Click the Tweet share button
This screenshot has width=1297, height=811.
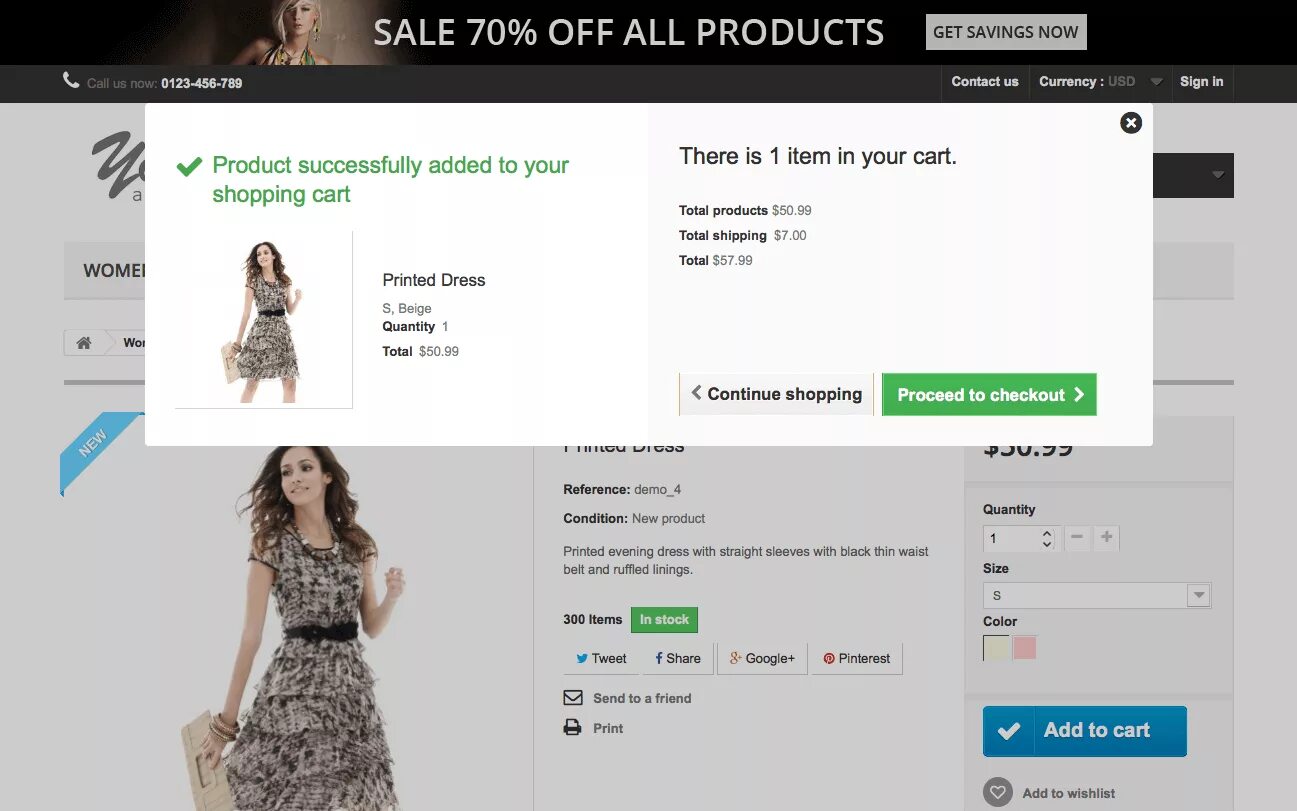(x=601, y=658)
